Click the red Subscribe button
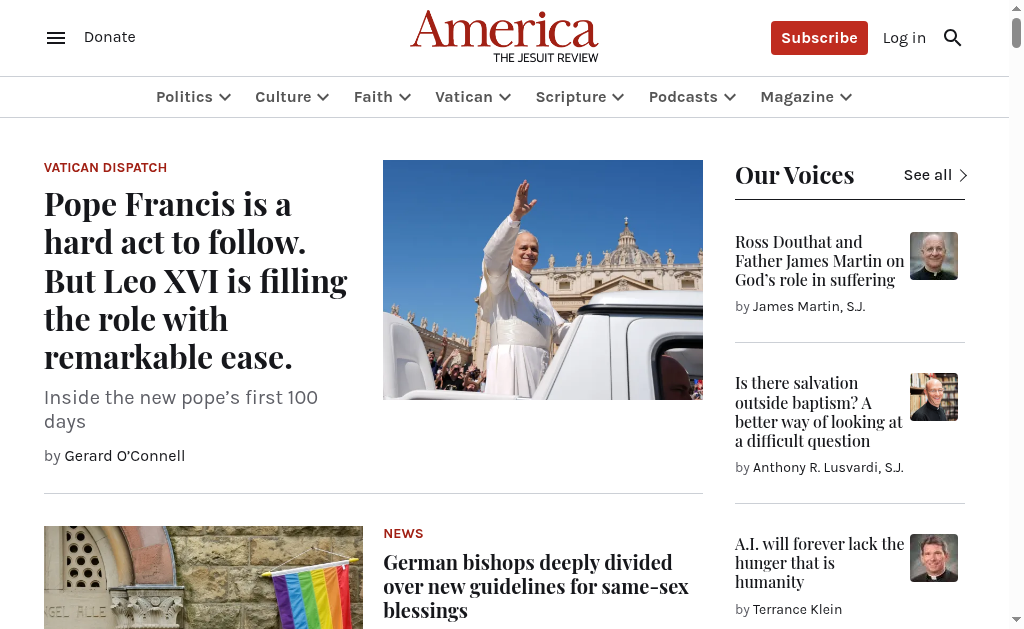1024x629 pixels. pyautogui.click(x=819, y=38)
